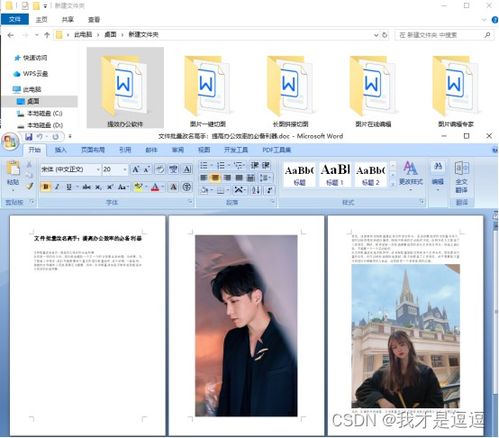Apply the 标题 1 style
The image size is (499, 438).
(335, 174)
